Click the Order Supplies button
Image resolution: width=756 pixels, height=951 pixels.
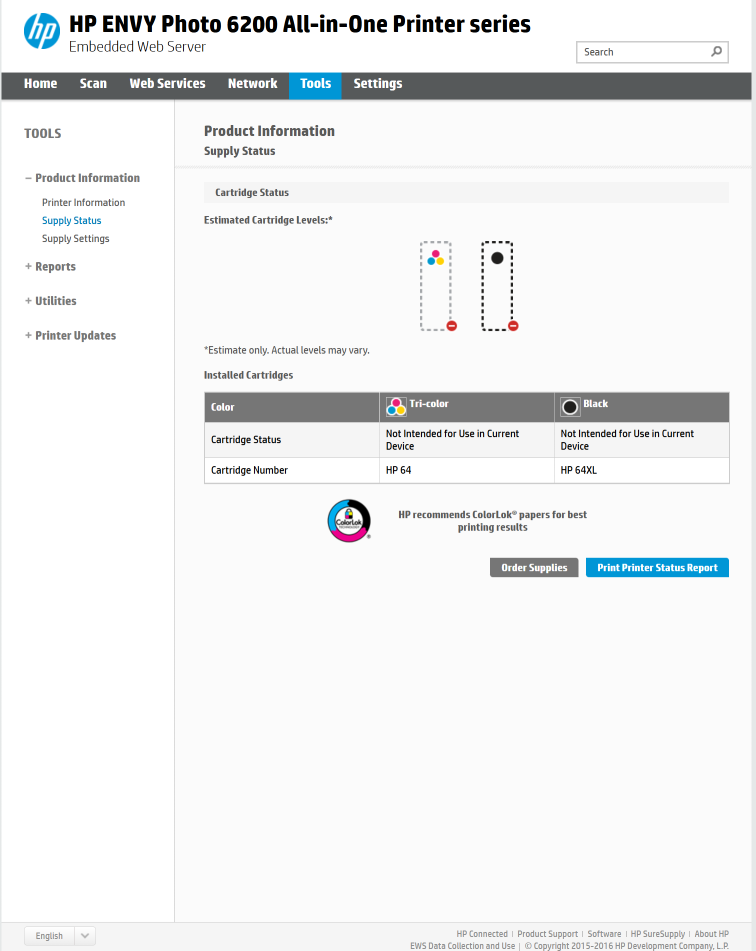tap(534, 568)
